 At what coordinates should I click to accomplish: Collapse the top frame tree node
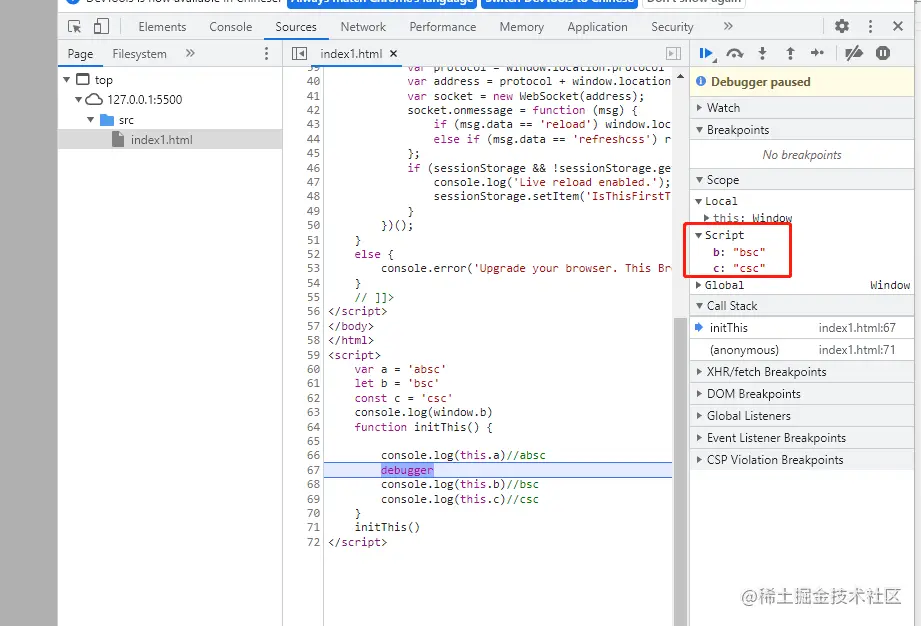tap(66, 79)
